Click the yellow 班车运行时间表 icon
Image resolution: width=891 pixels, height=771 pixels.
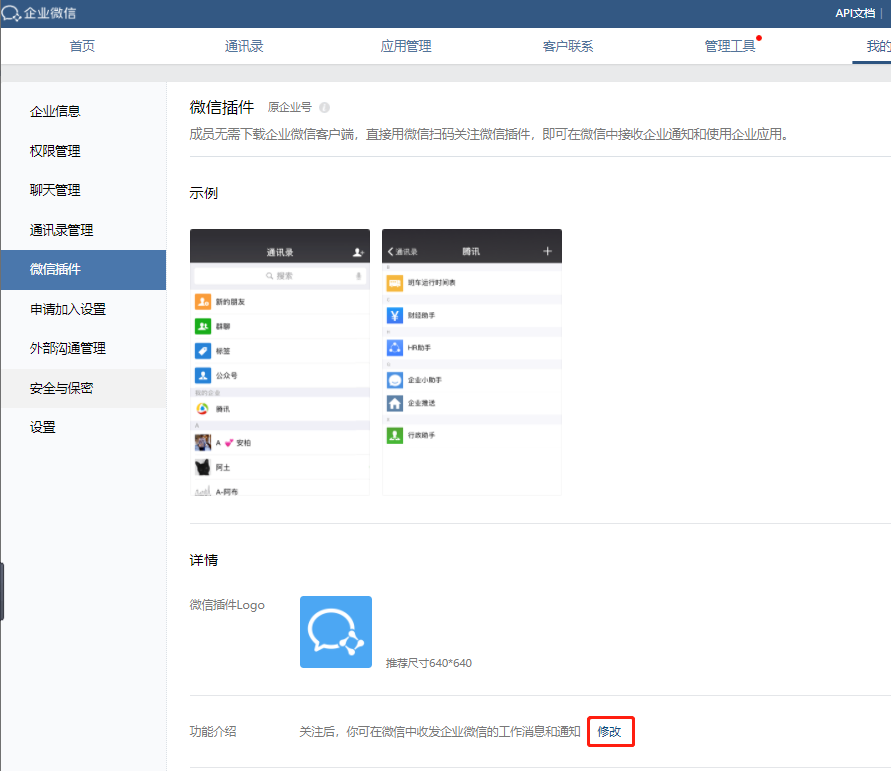pos(395,282)
